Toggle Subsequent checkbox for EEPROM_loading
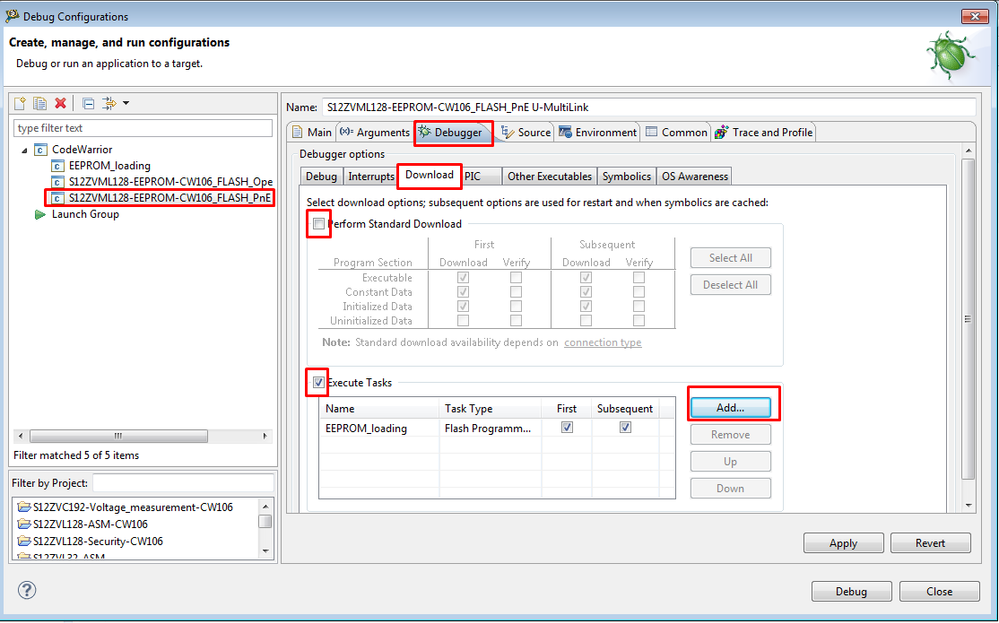The width and height of the screenshot is (999, 623). [x=625, y=426]
